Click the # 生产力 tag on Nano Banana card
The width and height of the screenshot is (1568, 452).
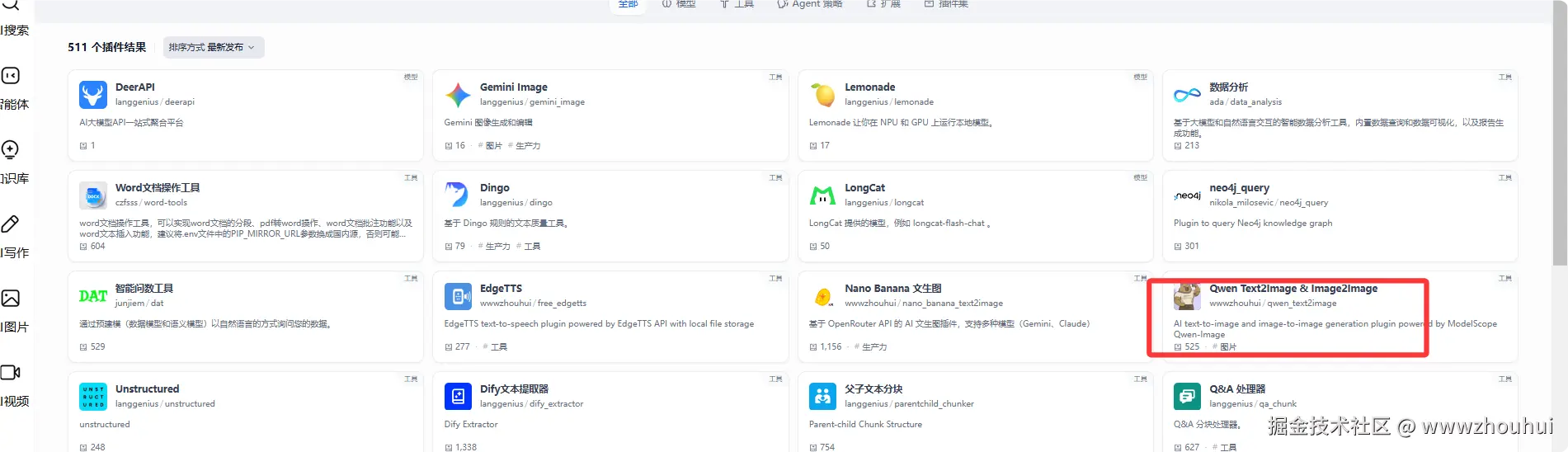(871, 346)
